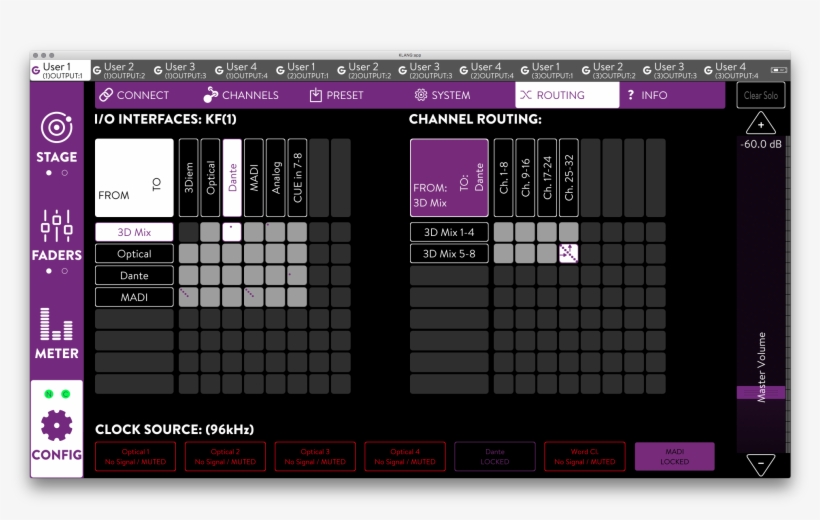Click the Master Volume slider handle
820x520 pixels.
761,393
